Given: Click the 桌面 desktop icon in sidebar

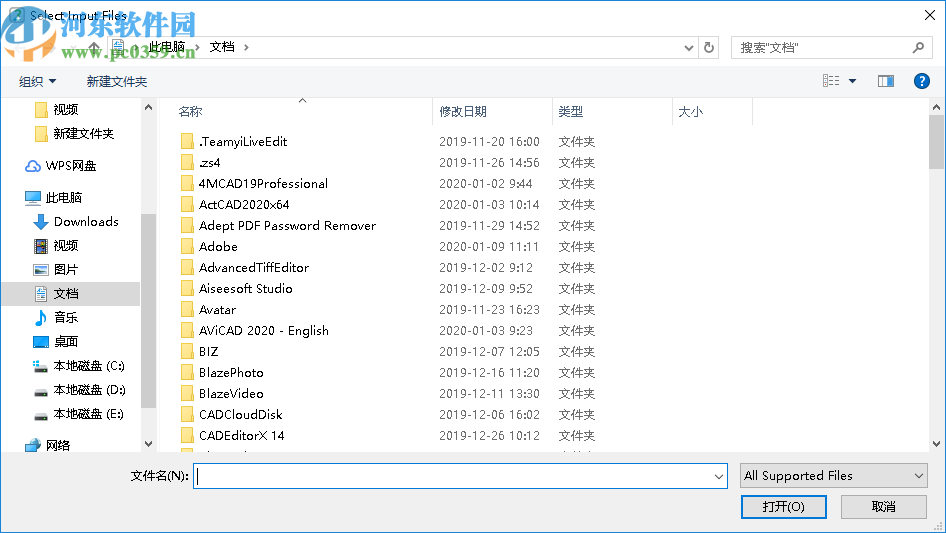Looking at the screenshot, I should 40,342.
